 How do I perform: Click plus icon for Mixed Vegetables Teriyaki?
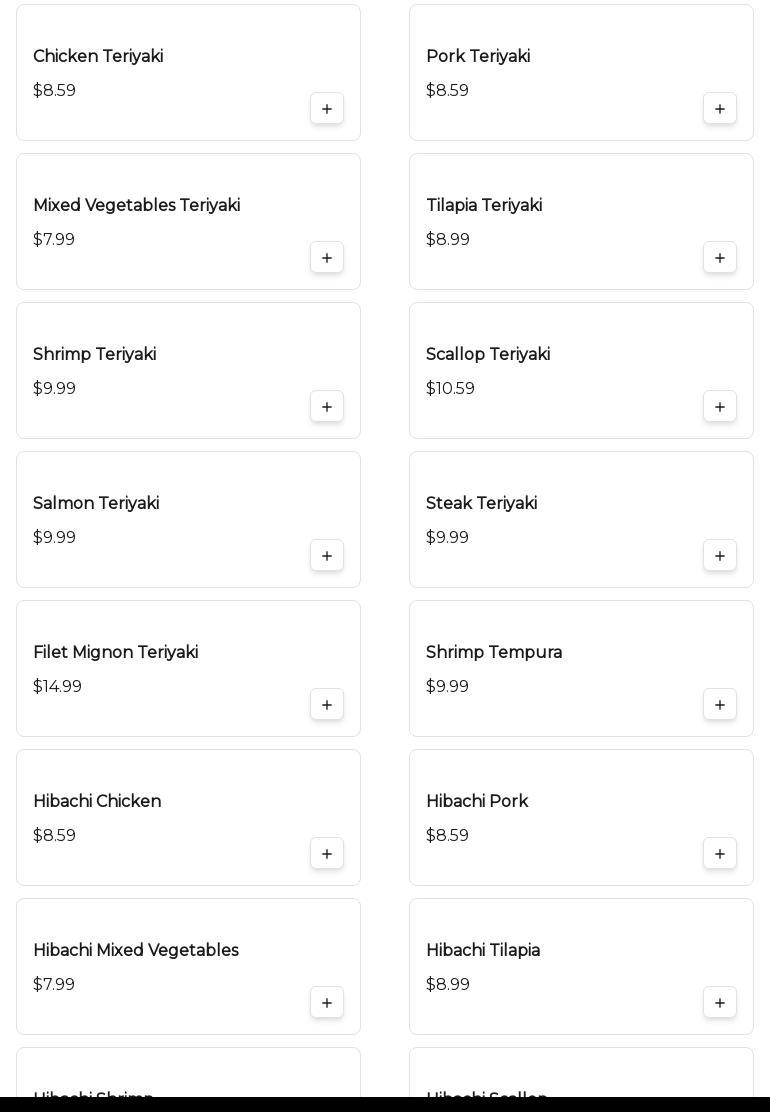[x=327, y=258]
